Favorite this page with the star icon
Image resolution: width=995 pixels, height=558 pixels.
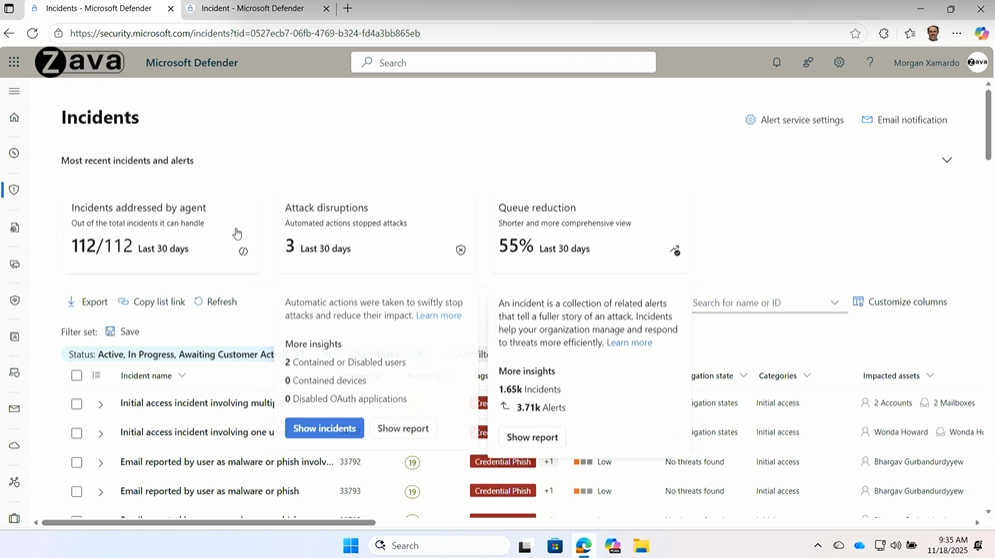pos(855,34)
